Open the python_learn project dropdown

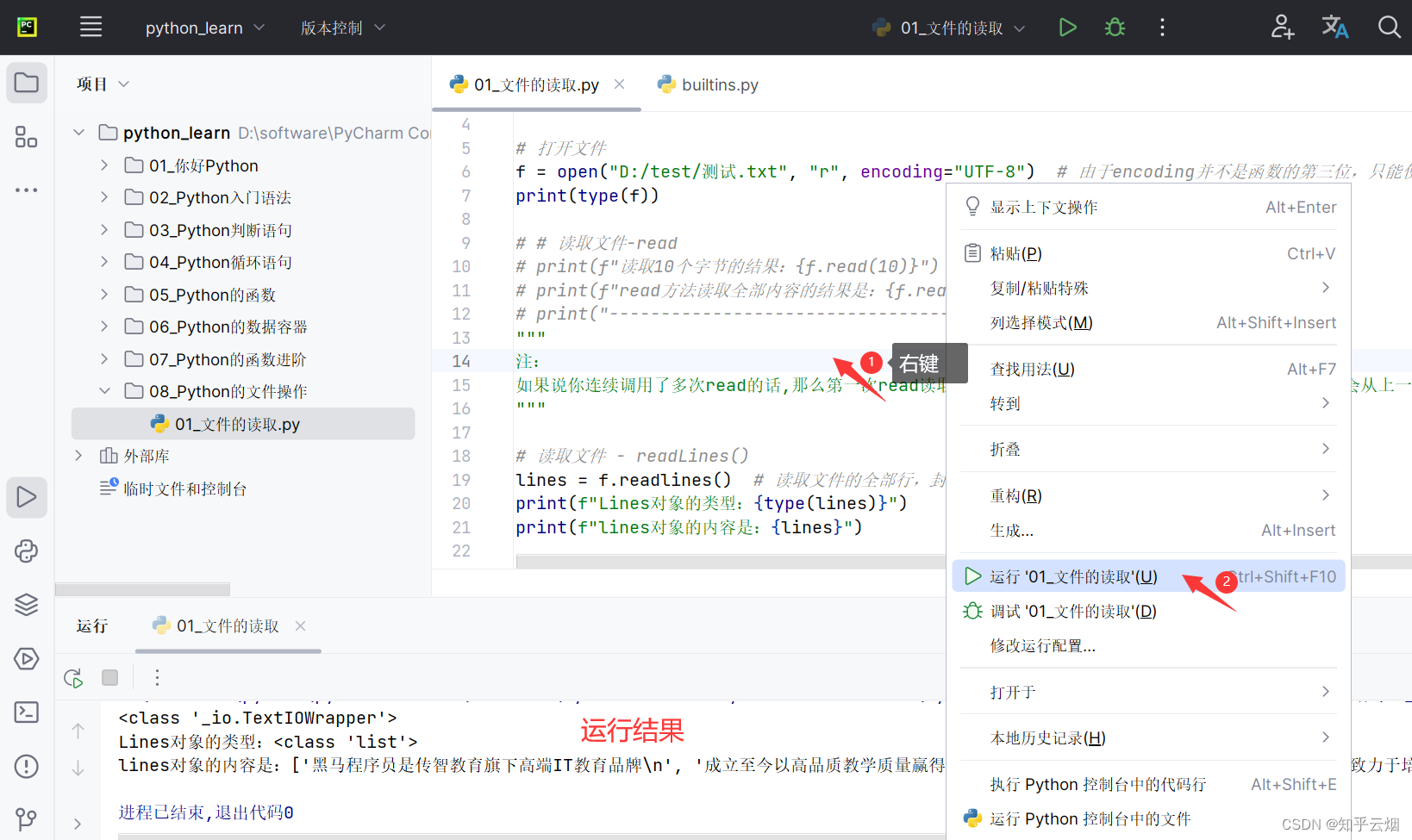pyautogui.click(x=204, y=28)
